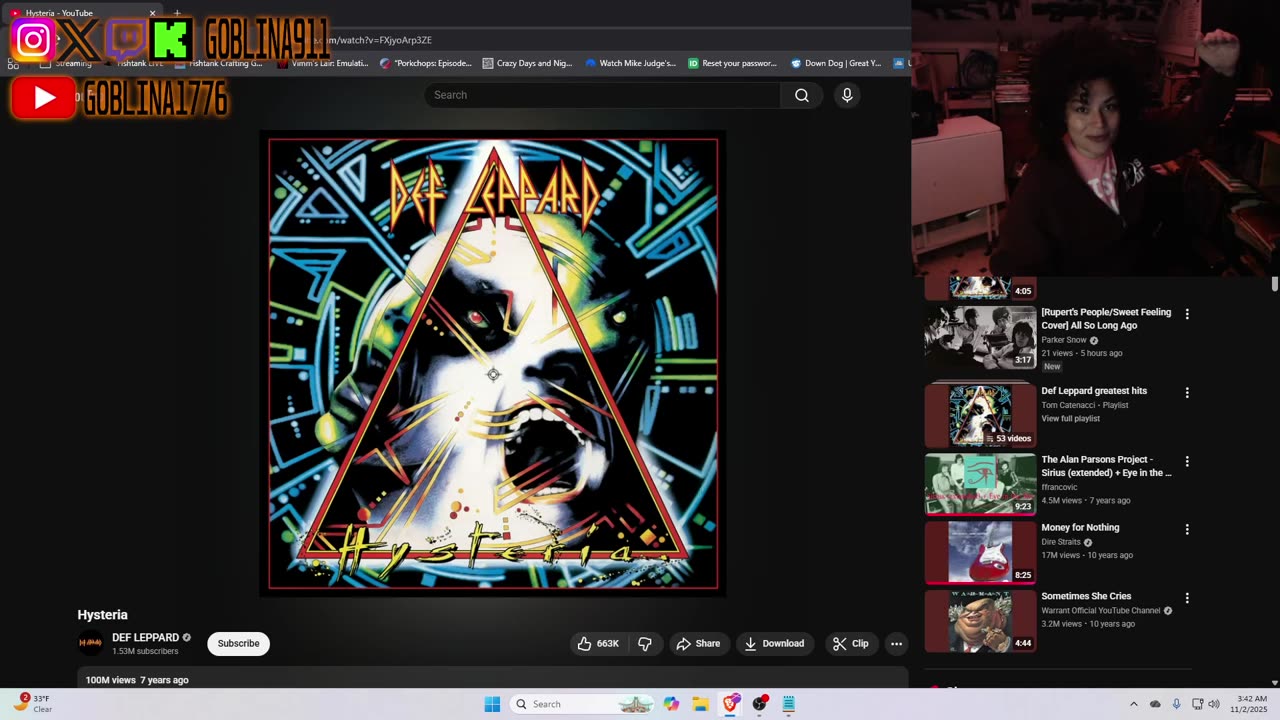Click 'Tom Catenacci · Playlist' text
The width and height of the screenshot is (1280, 720).
[x=1085, y=405]
